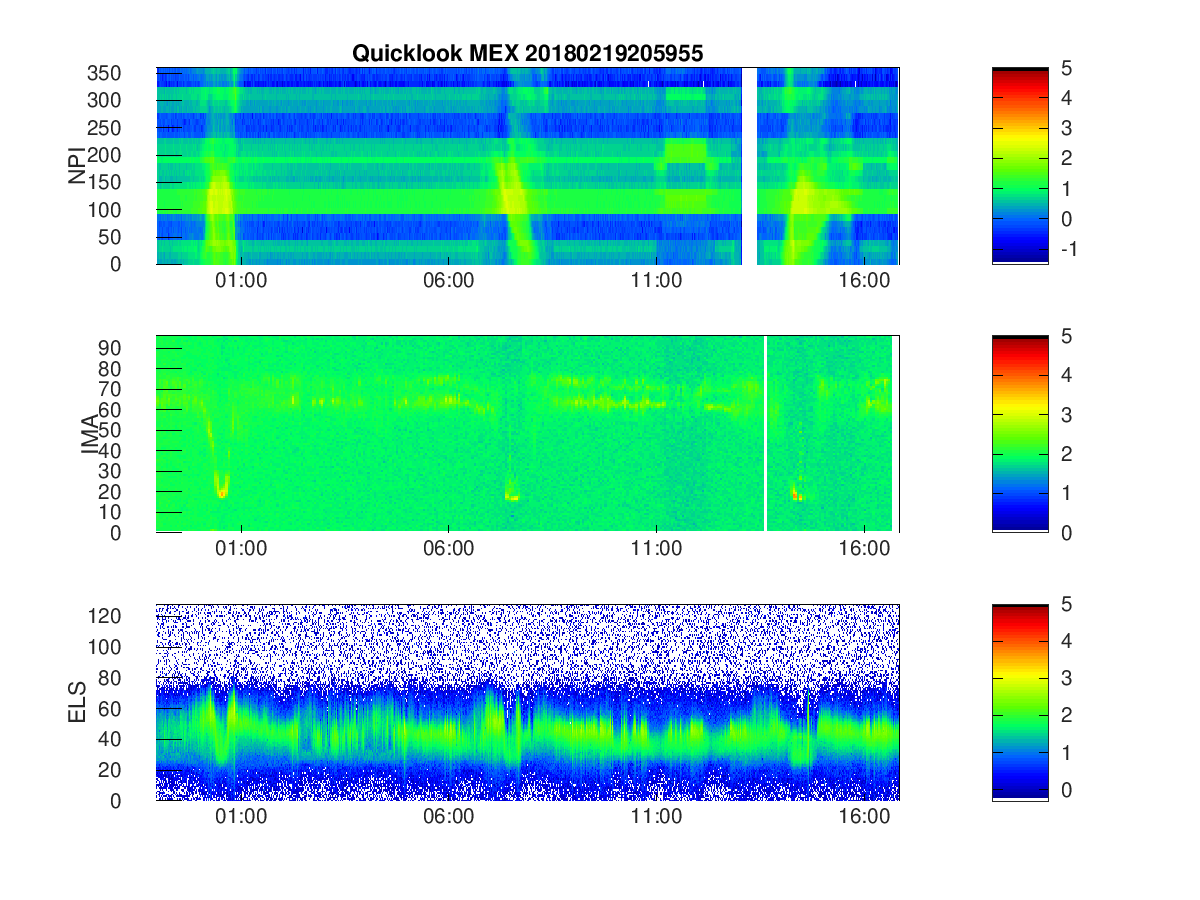The width and height of the screenshot is (1200, 900).
Task: Click the 0 label on IMA colorbar
Action: tap(1066, 533)
